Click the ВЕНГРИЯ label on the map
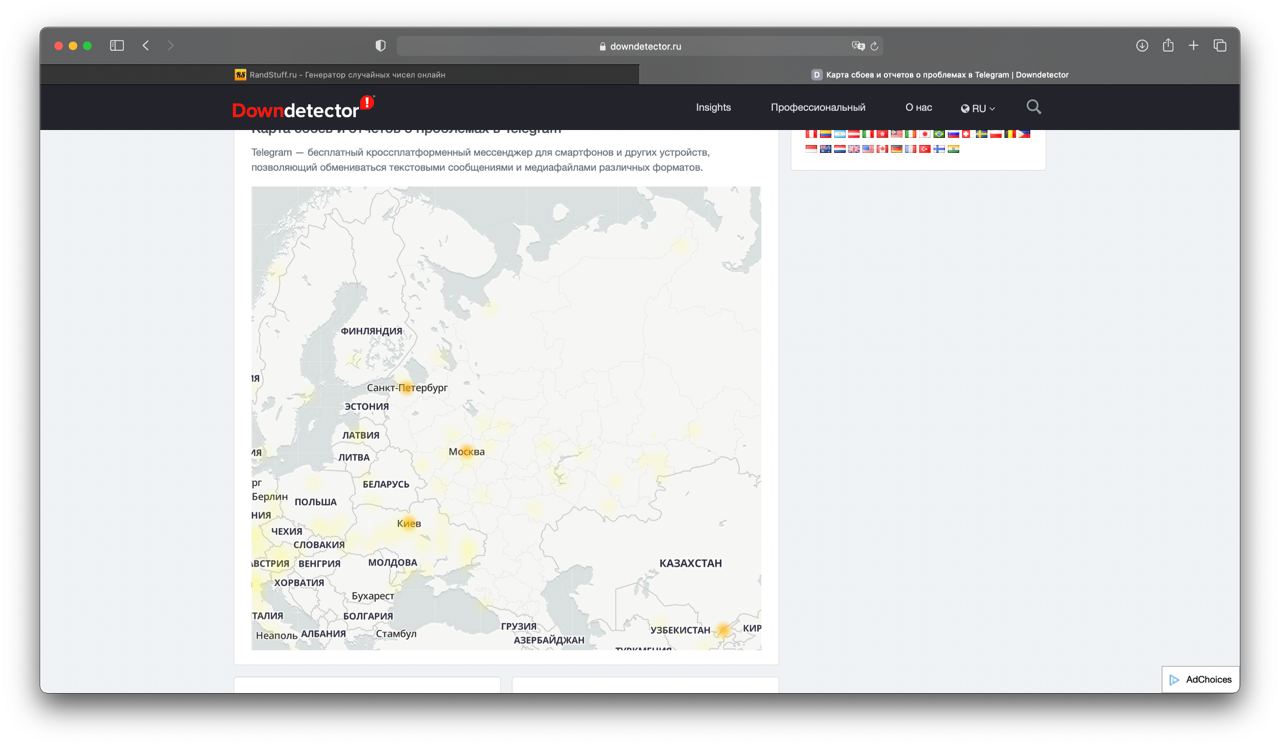 (x=320, y=564)
